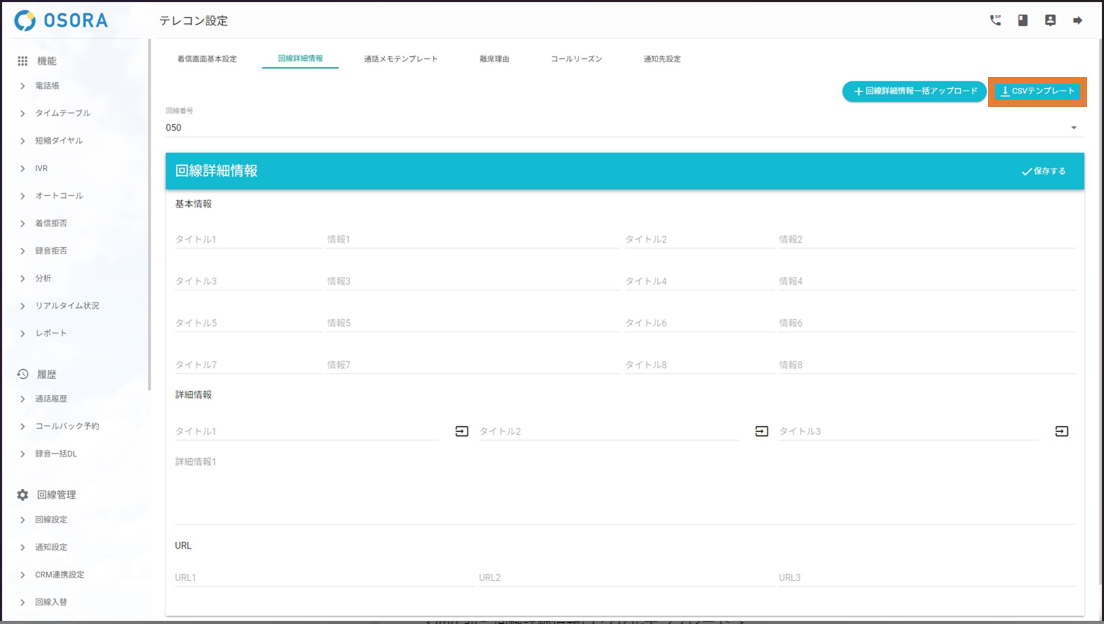The width and height of the screenshot is (1104, 624).
Task: Click the 詳細情報1 text area
Action: pyautogui.click(x=624, y=490)
